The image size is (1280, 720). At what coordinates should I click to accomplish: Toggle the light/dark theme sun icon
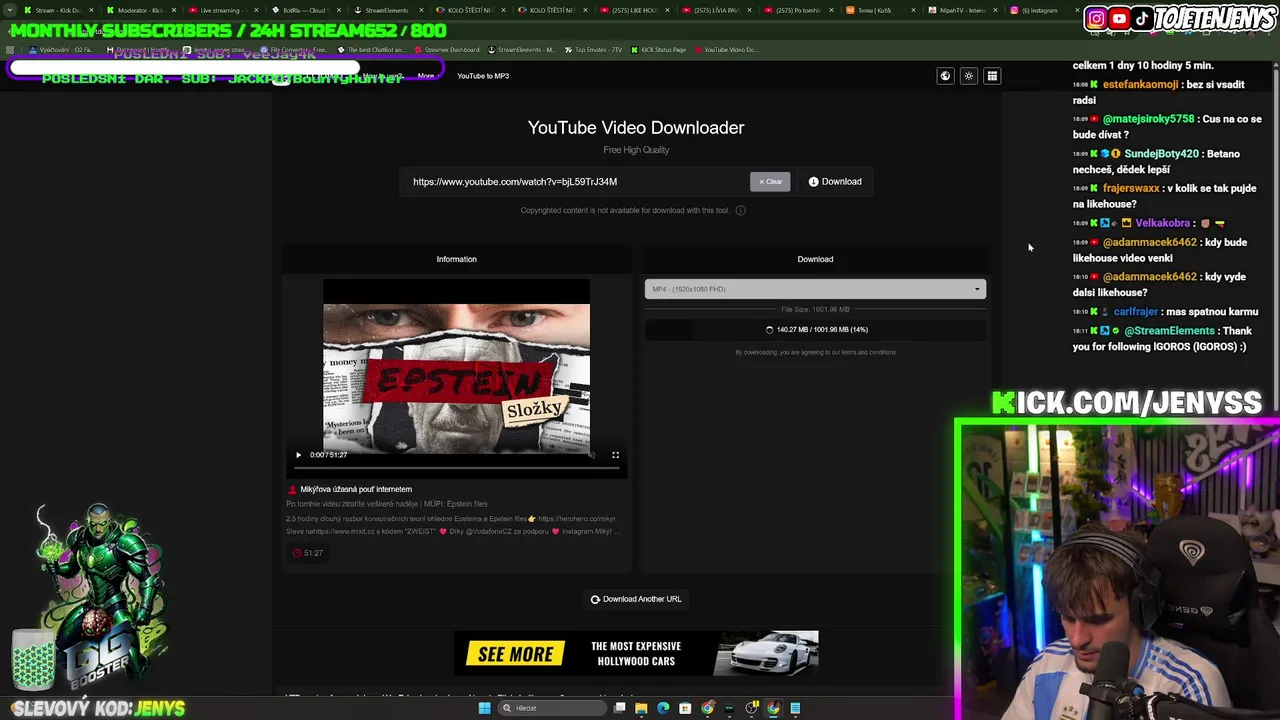click(x=968, y=76)
